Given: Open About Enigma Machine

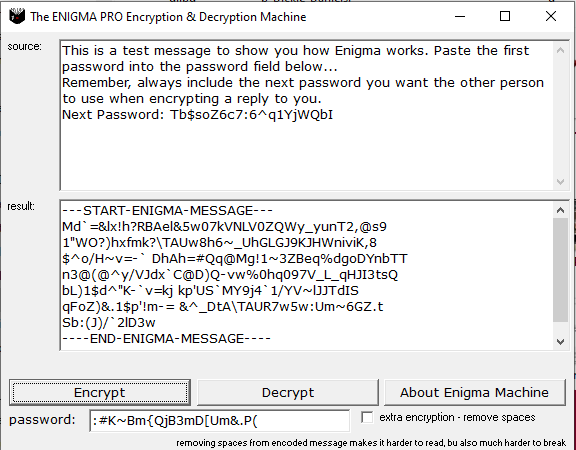Looking at the screenshot, I should pos(474,392).
